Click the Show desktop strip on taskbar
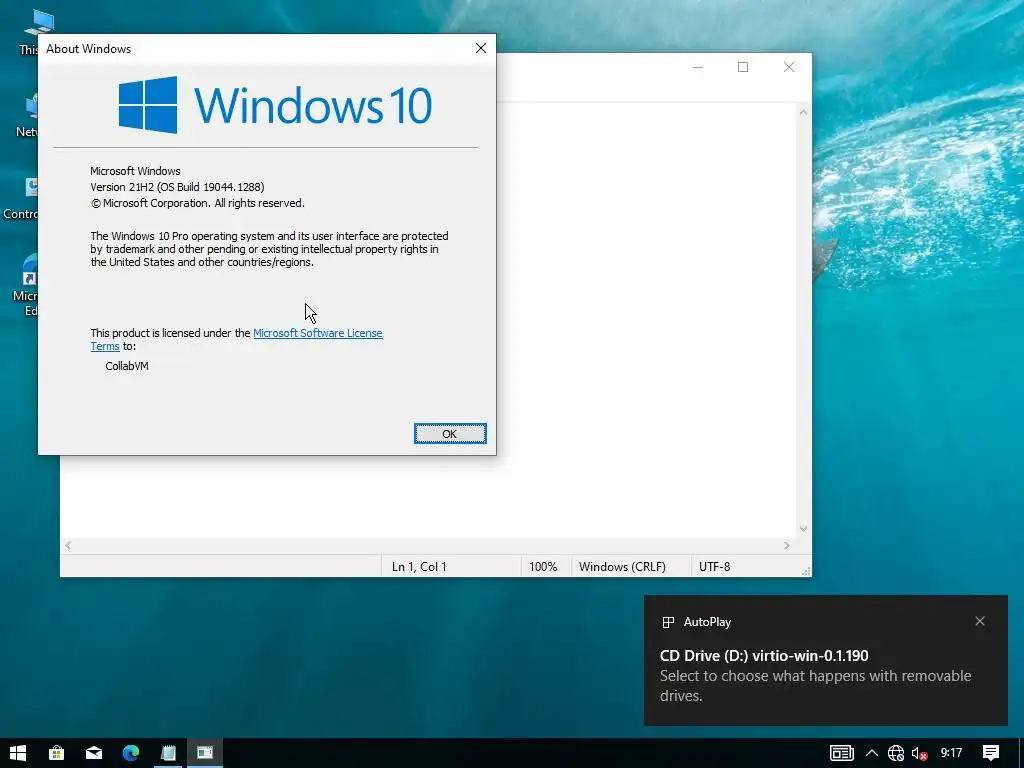This screenshot has height=768, width=1024. pos(1021,753)
